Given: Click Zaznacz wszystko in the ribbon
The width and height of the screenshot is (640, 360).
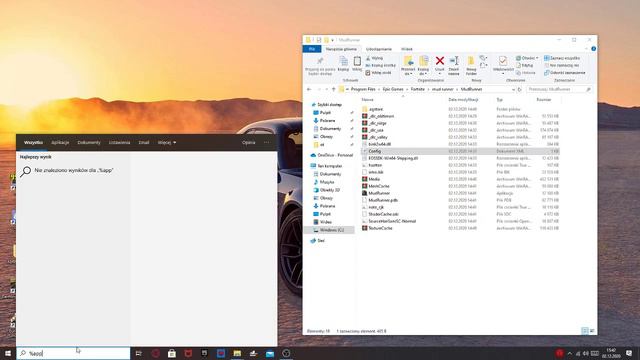Looking at the screenshot, I should (x=562, y=58).
